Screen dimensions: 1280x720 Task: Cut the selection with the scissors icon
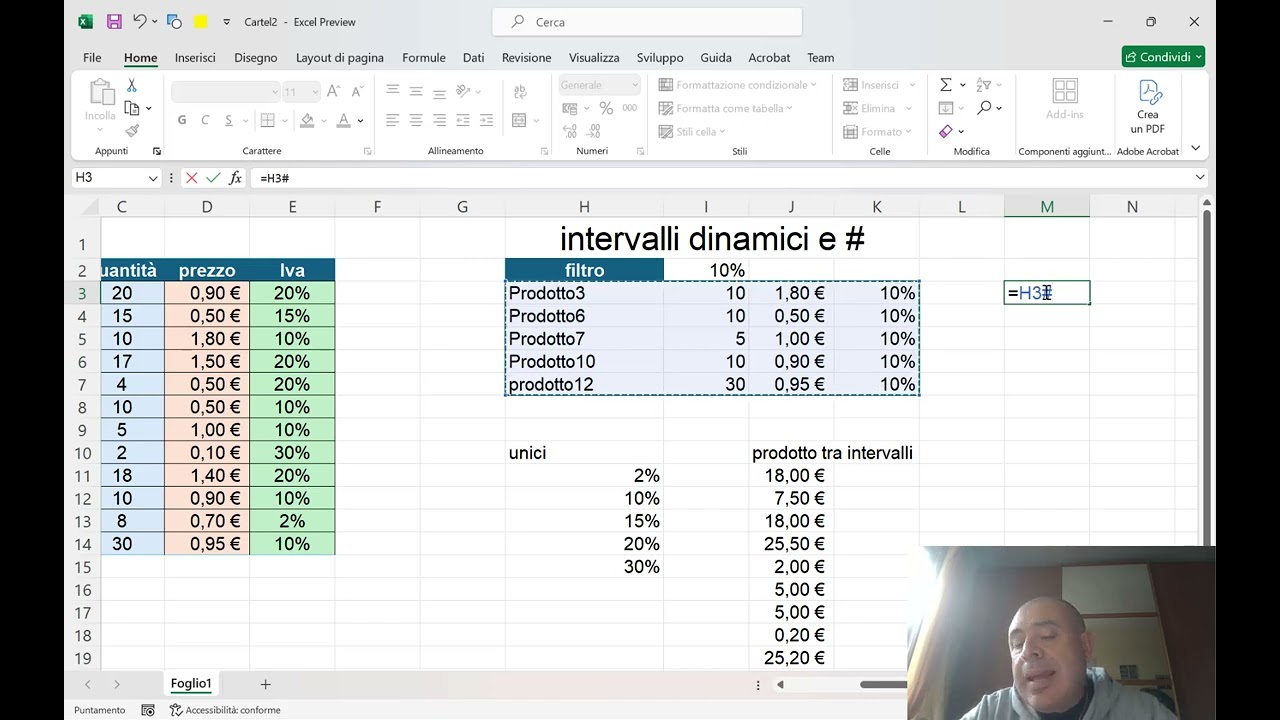132,87
